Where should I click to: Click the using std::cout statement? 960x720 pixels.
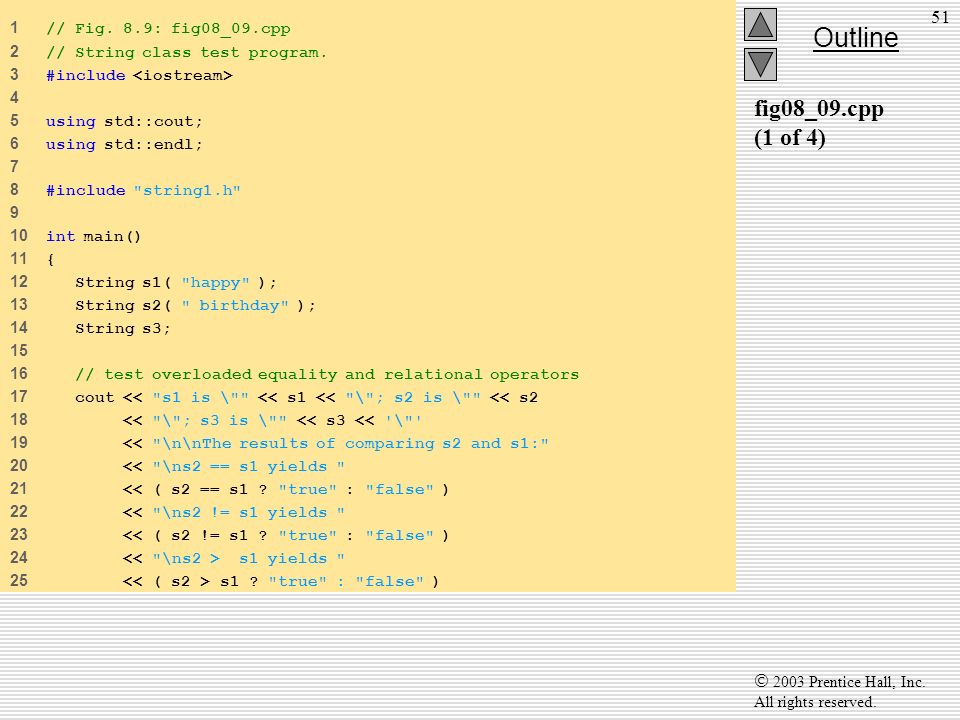point(124,121)
